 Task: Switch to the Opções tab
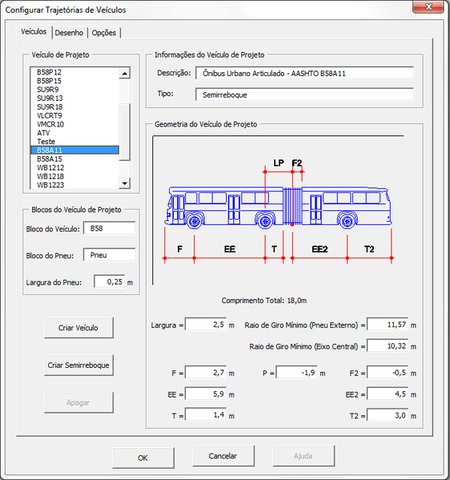[104, 33]
